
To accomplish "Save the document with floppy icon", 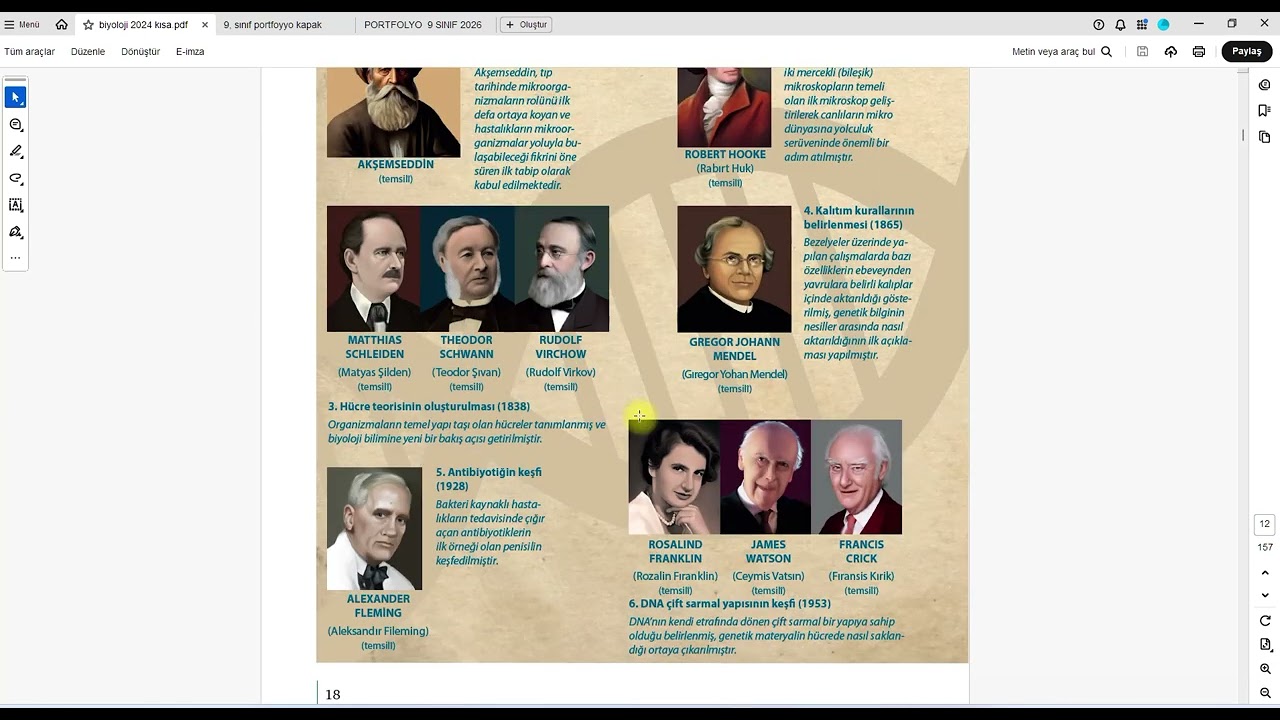I will 1142,51.
